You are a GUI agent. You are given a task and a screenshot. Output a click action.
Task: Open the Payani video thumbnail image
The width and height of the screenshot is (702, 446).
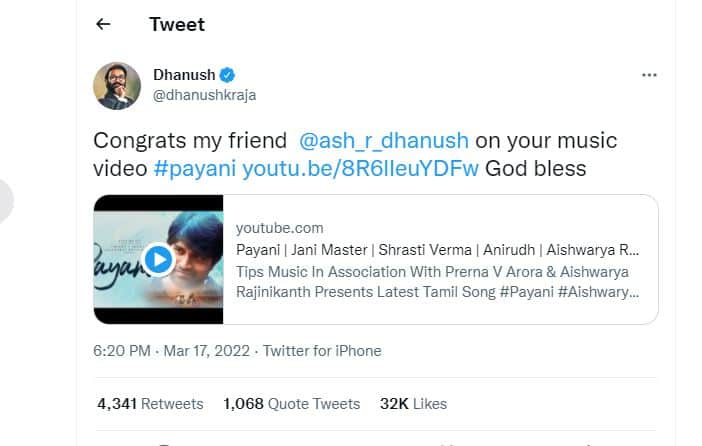[x=158, y=260]
